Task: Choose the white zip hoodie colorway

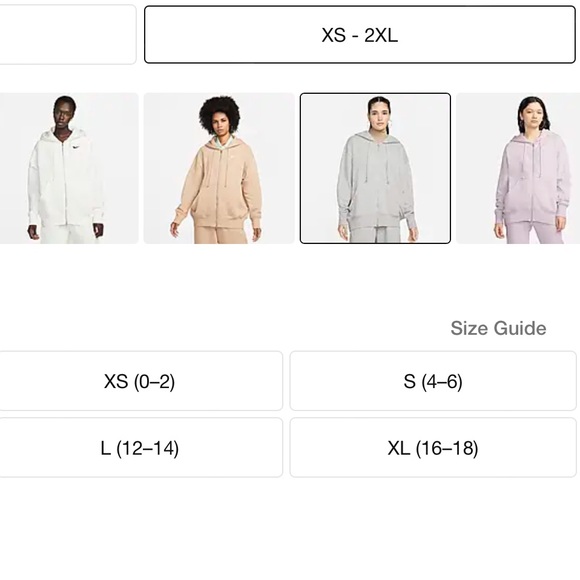Action: pyautogui.click(x=69, y=168)
